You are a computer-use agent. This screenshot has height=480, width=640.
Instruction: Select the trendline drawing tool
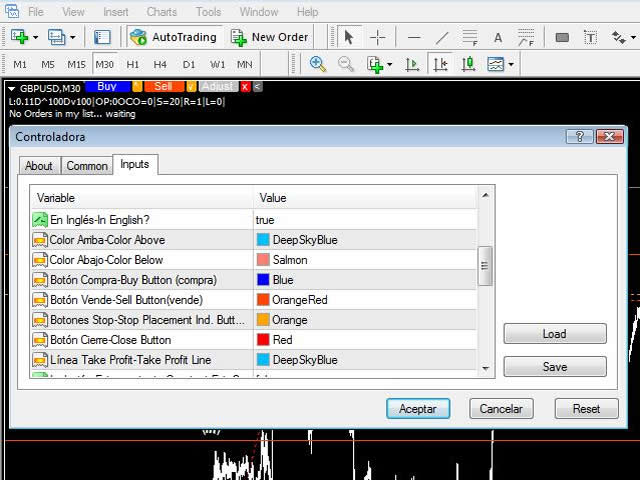442,38
